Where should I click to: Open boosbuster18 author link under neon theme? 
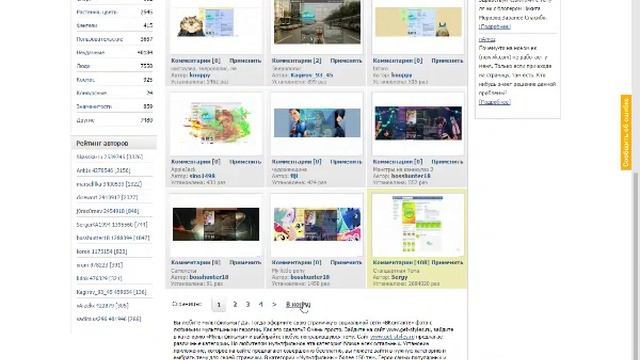tap(411, 176)
